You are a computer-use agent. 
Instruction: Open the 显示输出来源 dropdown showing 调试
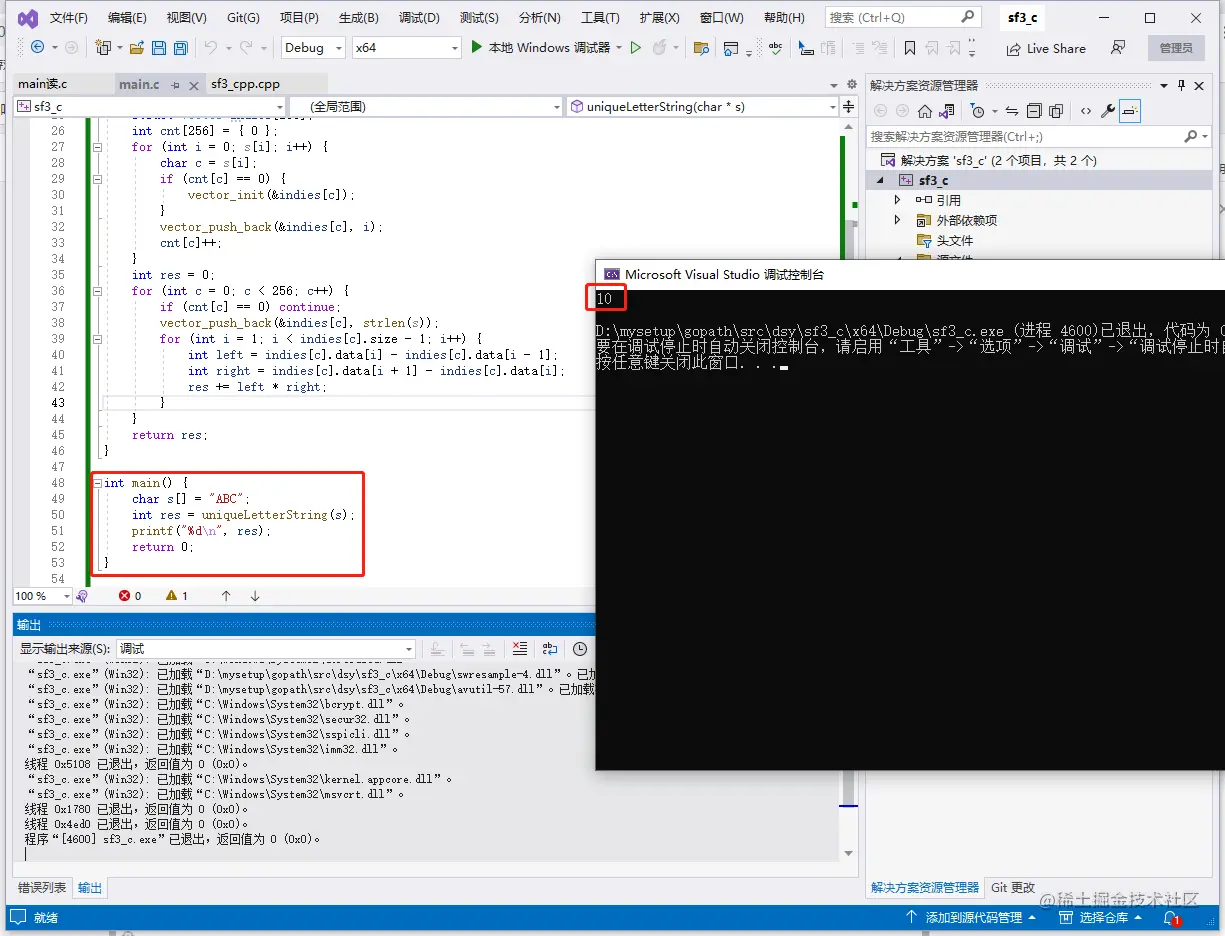pos(266,649)
